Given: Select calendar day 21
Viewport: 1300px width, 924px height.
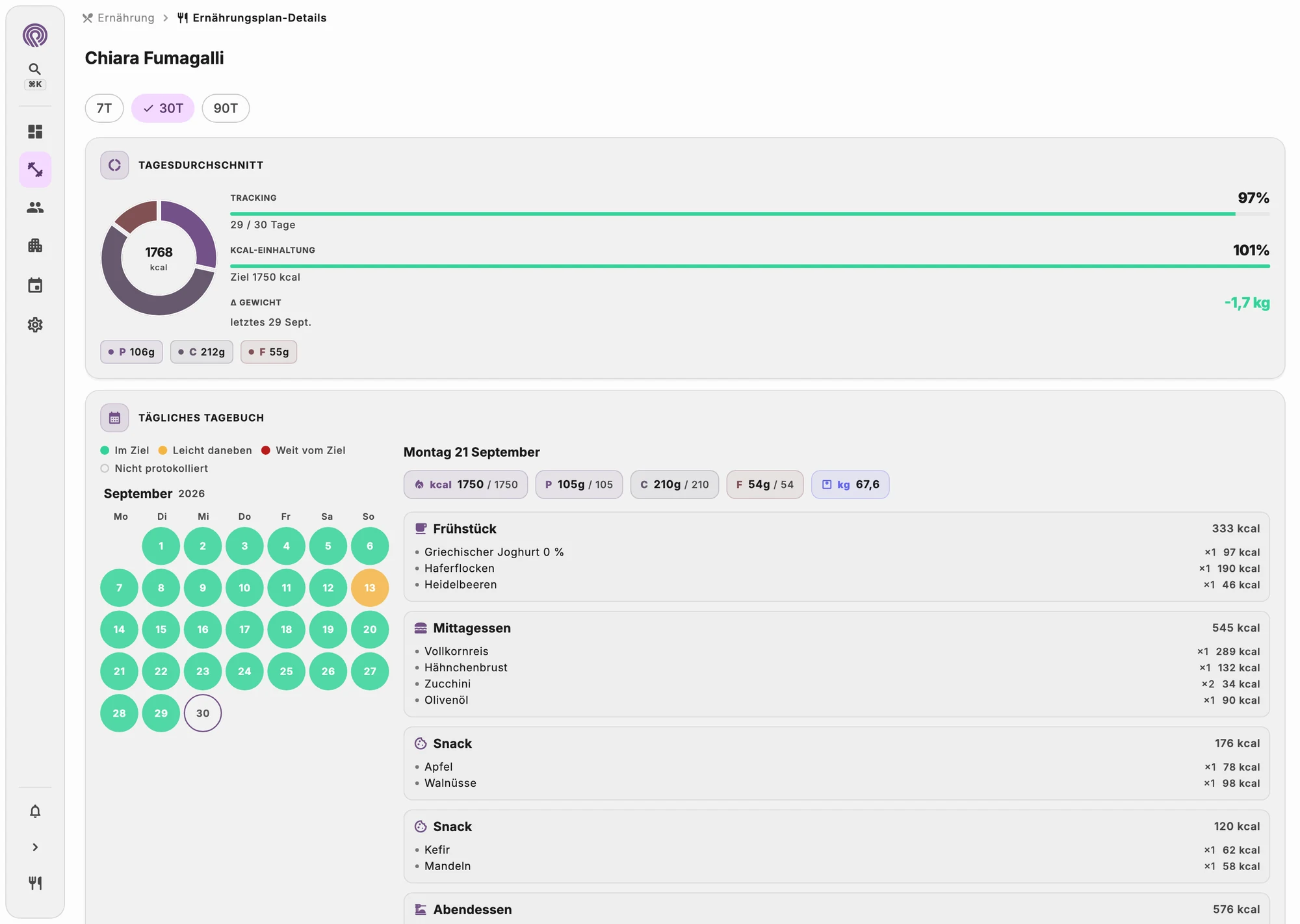Looking at the screenshot, I should coord(119,671).
